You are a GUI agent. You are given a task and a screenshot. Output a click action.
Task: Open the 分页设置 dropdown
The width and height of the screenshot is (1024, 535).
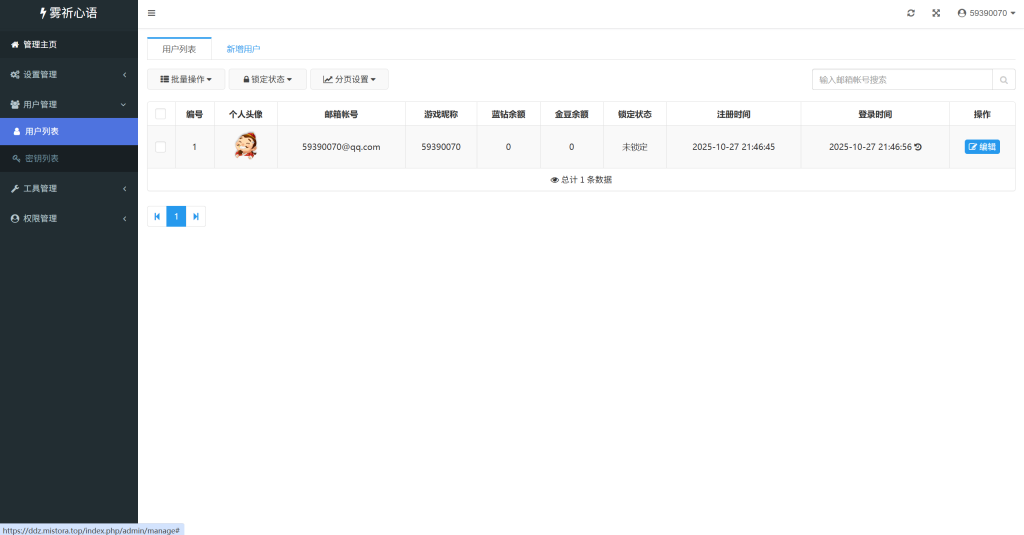pos(349,79)
